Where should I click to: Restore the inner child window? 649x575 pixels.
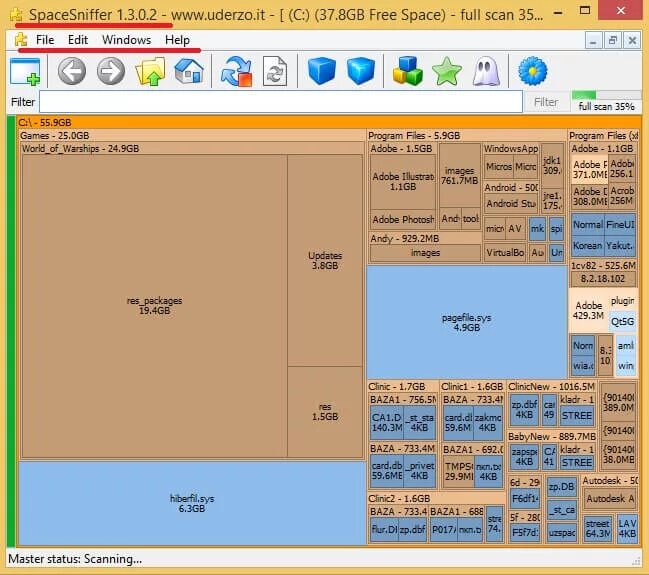pyautogui.click(x=613, y=41)
